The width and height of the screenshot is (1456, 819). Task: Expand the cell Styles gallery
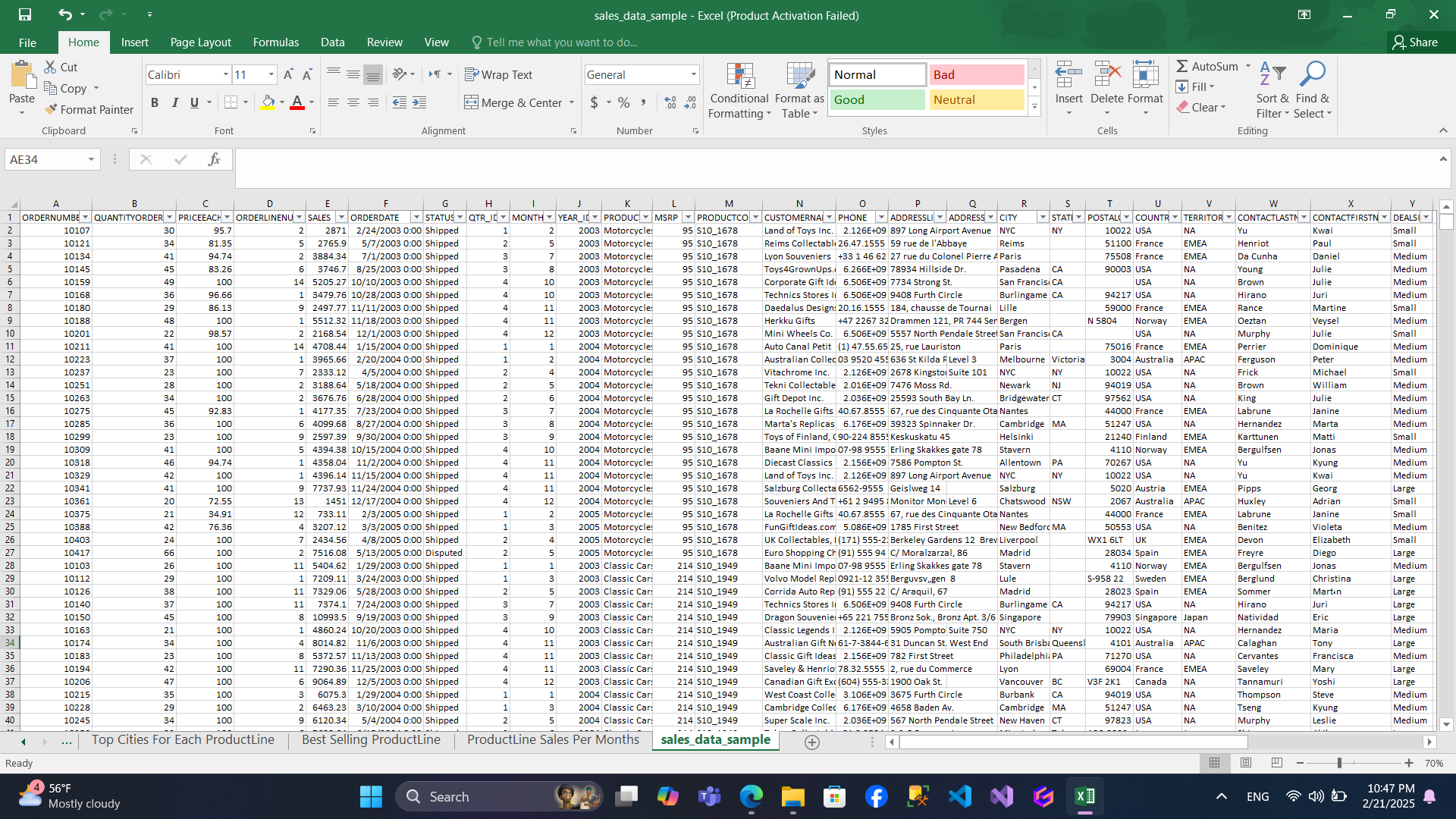1034,107
